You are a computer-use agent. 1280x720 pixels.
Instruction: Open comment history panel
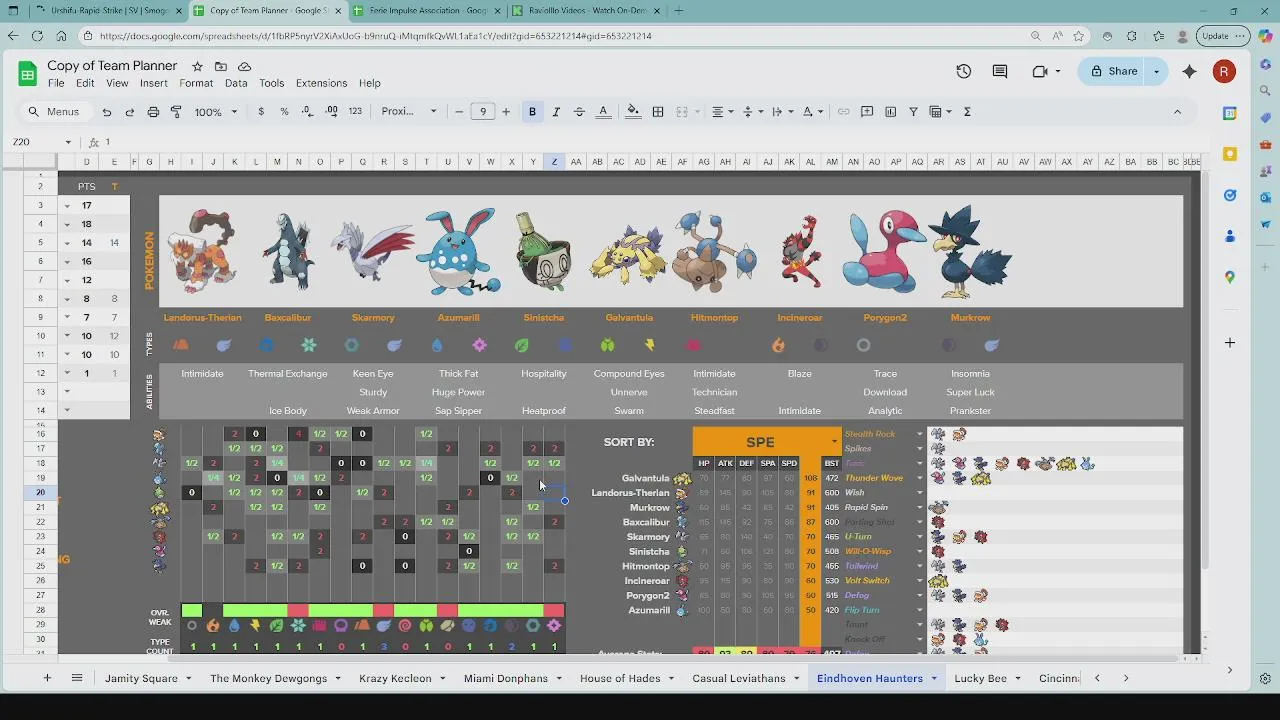(x=1000, y=71)
